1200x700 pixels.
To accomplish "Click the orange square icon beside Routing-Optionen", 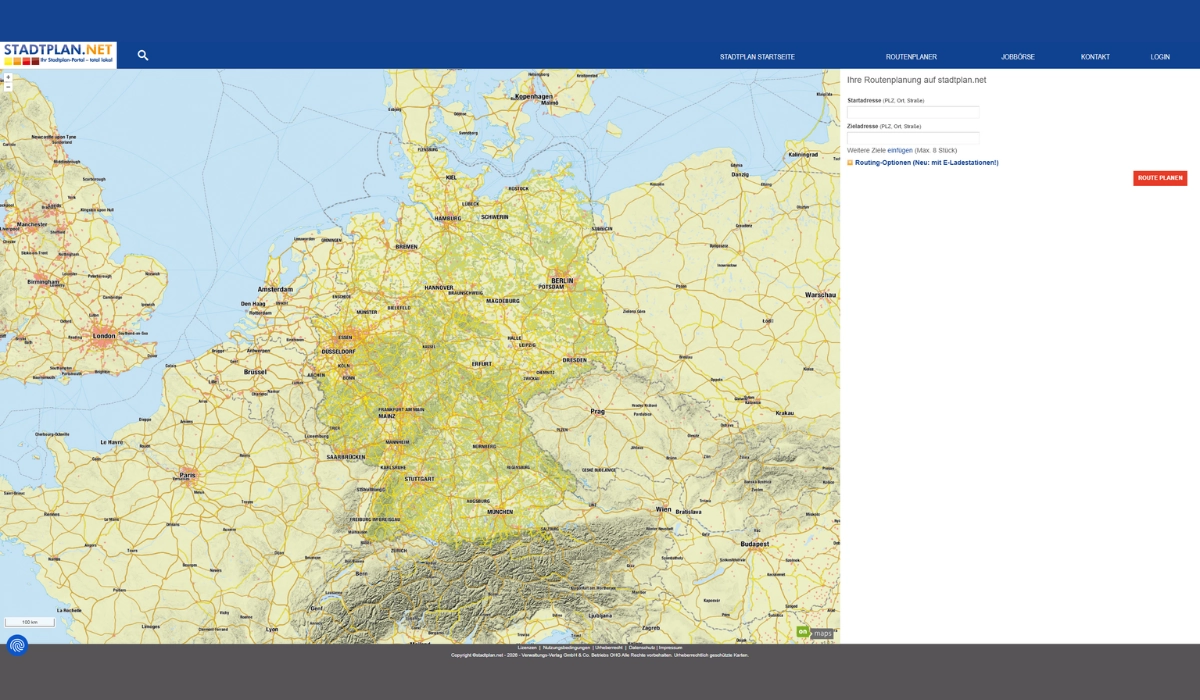I will point(849,160).
